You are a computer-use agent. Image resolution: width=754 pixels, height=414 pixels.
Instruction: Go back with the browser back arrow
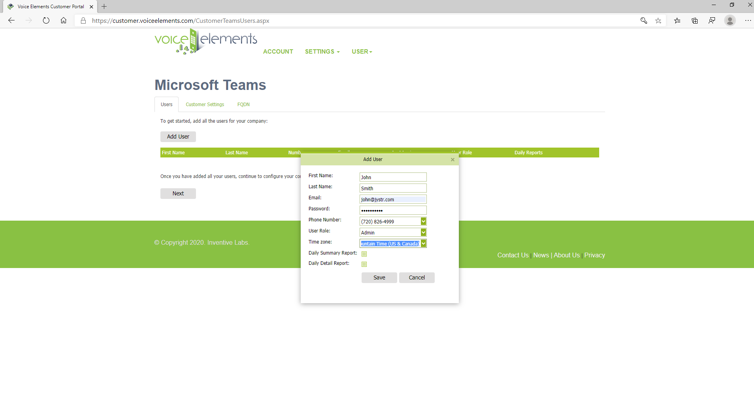pyautogui.click(x=12, y=21)
